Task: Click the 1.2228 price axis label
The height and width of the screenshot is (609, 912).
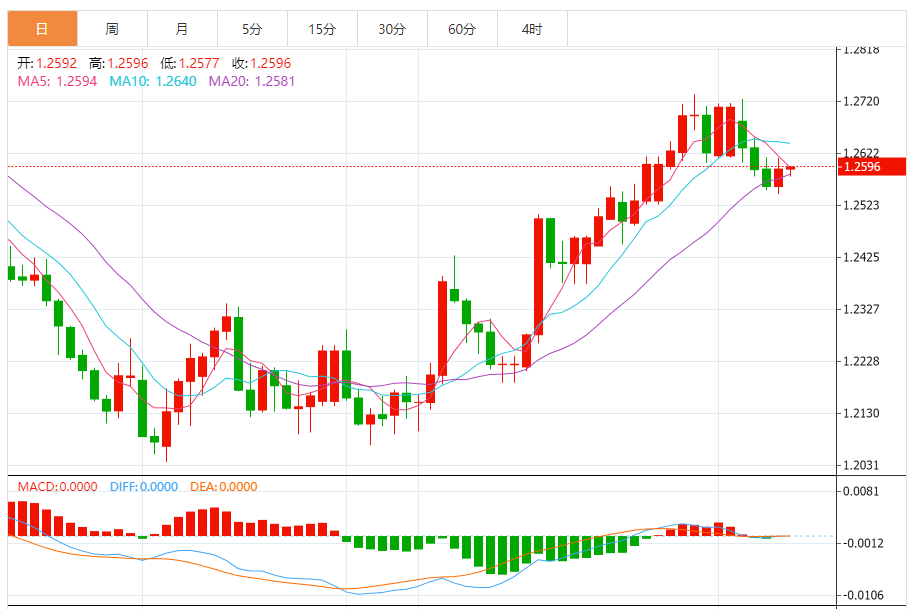Action: tap(861, 361)
